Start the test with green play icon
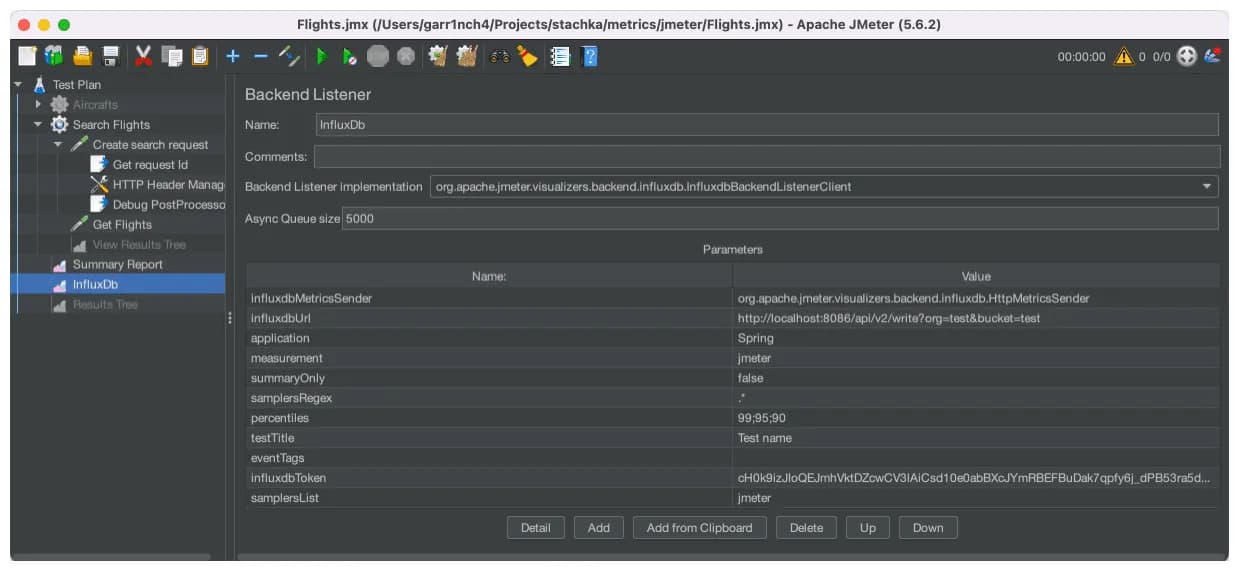This screenshot has width=1239, height=571. click(321, 57)
